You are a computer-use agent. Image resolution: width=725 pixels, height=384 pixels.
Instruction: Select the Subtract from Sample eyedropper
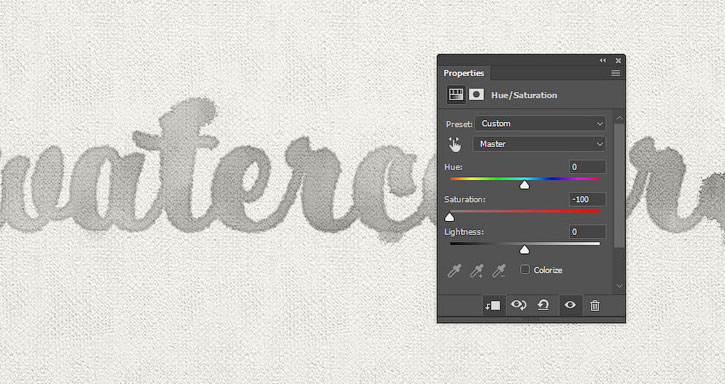498,271
